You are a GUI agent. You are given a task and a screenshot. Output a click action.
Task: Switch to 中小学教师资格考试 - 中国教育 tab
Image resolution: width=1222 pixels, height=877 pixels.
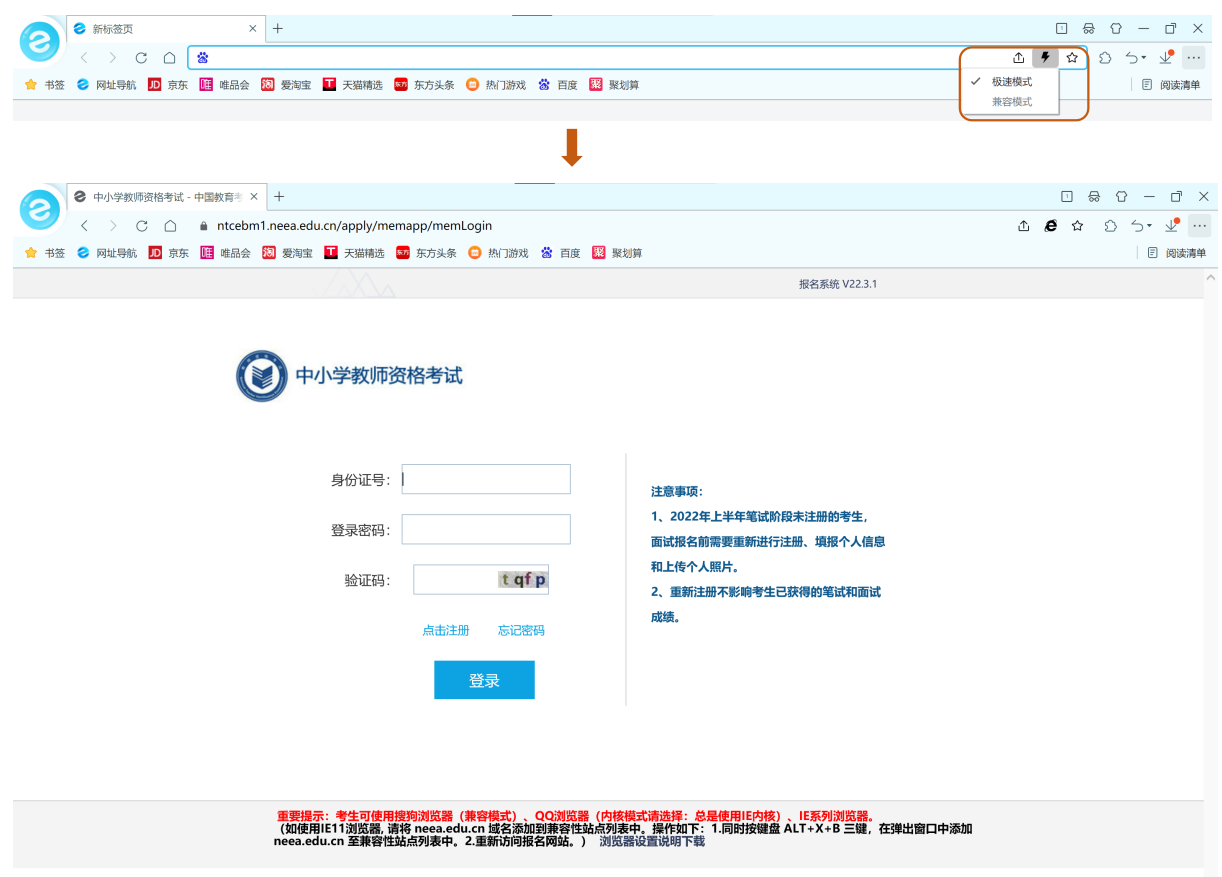click(x=165, y=197)
